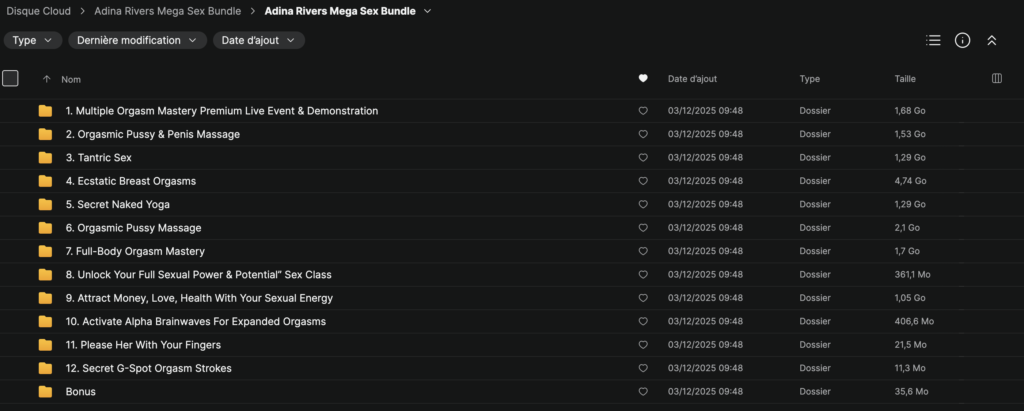Sort by the Date d'ajout column
Screen dimensions: 1024x411
pos(692,79)
